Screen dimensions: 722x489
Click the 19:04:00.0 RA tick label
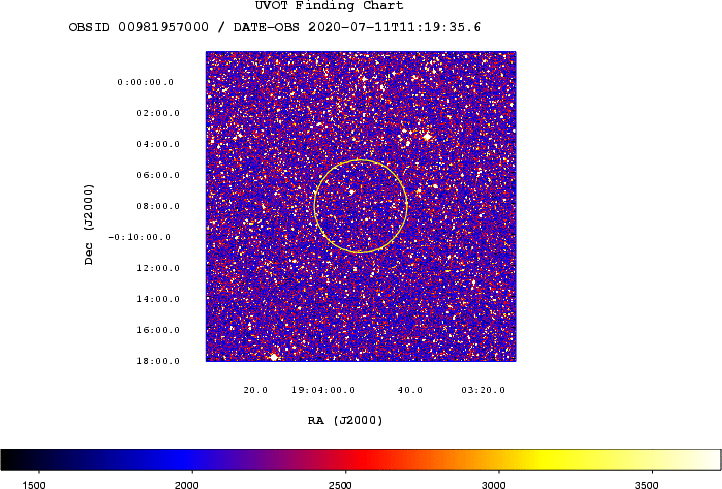(x=323, y=390)
